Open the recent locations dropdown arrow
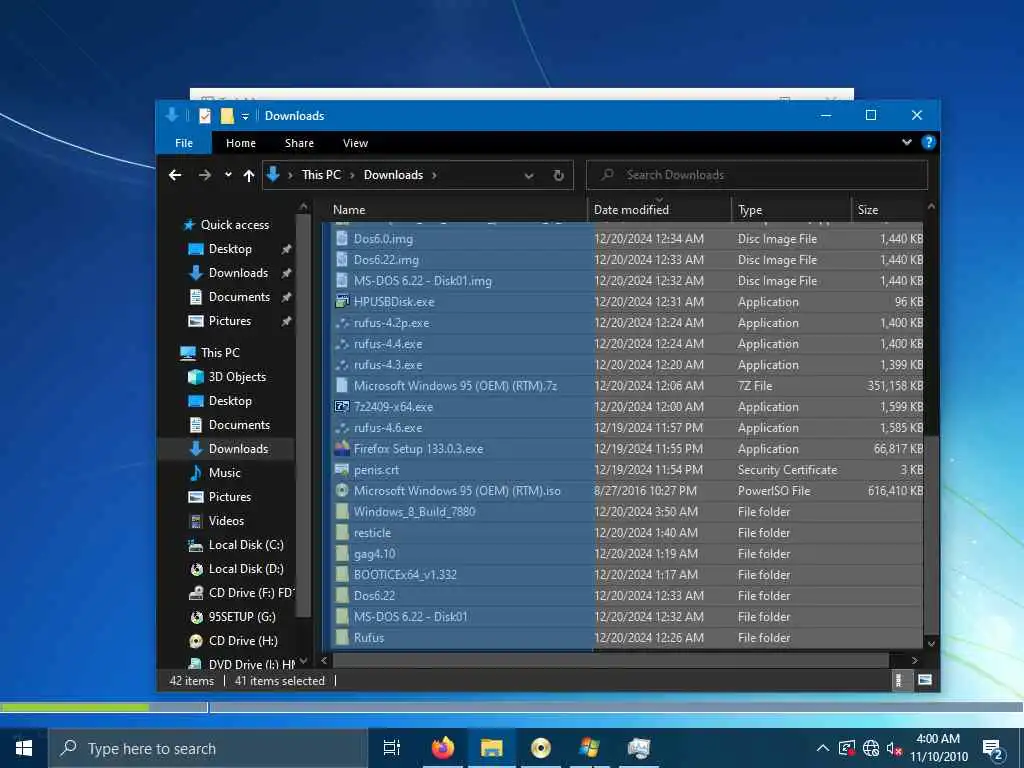 pos(228,175)
